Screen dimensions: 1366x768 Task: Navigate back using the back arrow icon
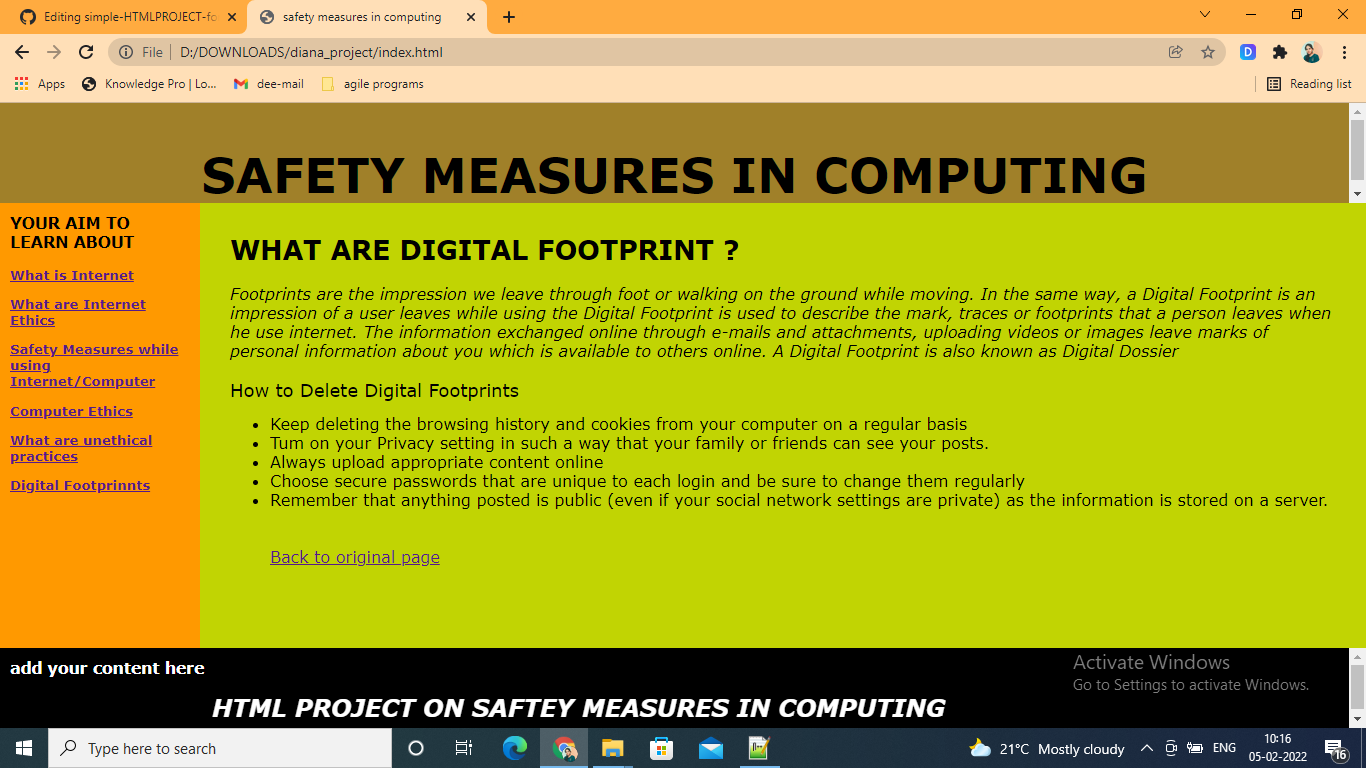coord(21,52)
